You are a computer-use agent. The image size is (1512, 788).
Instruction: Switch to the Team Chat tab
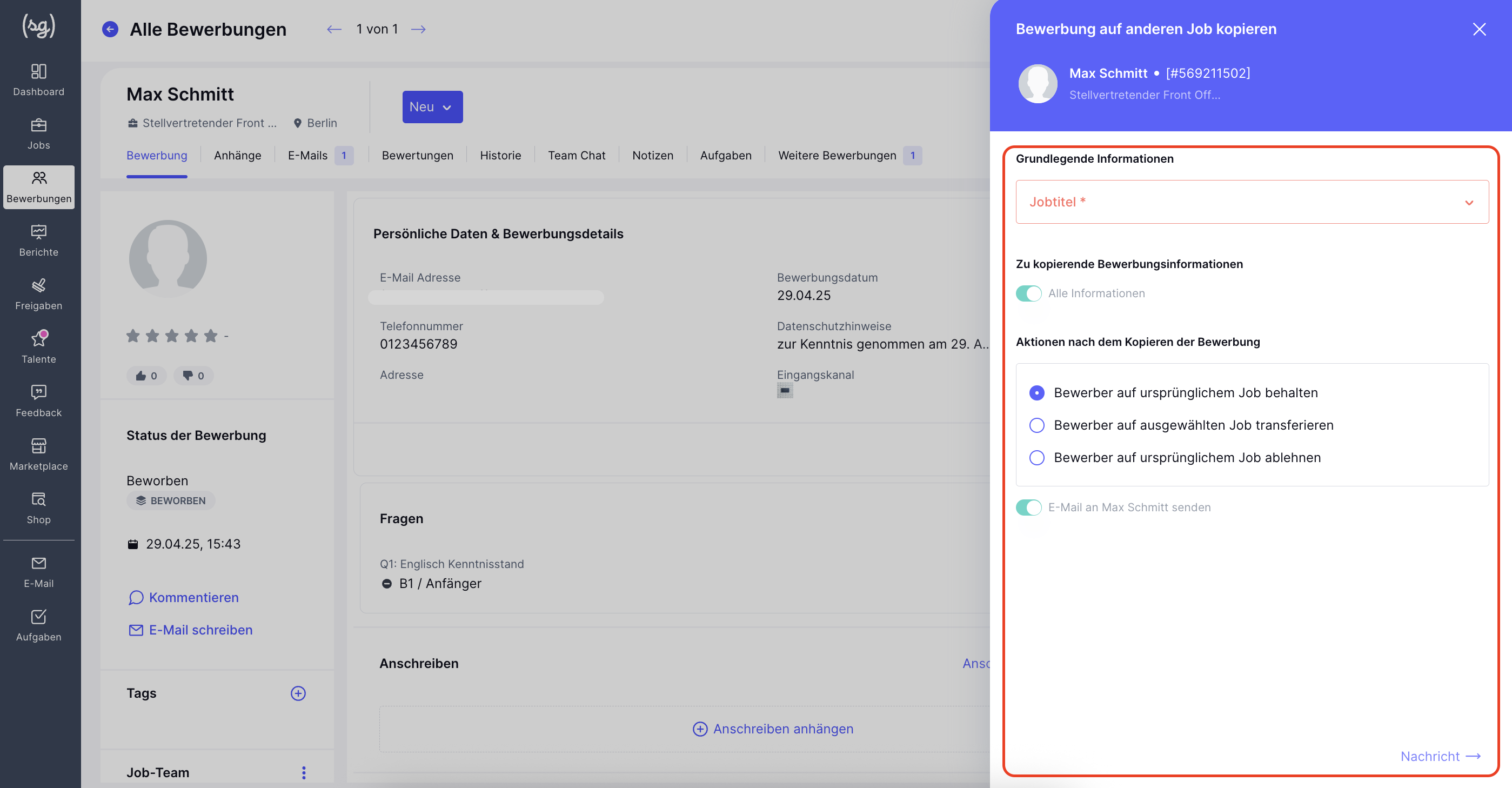coord(577,156)
